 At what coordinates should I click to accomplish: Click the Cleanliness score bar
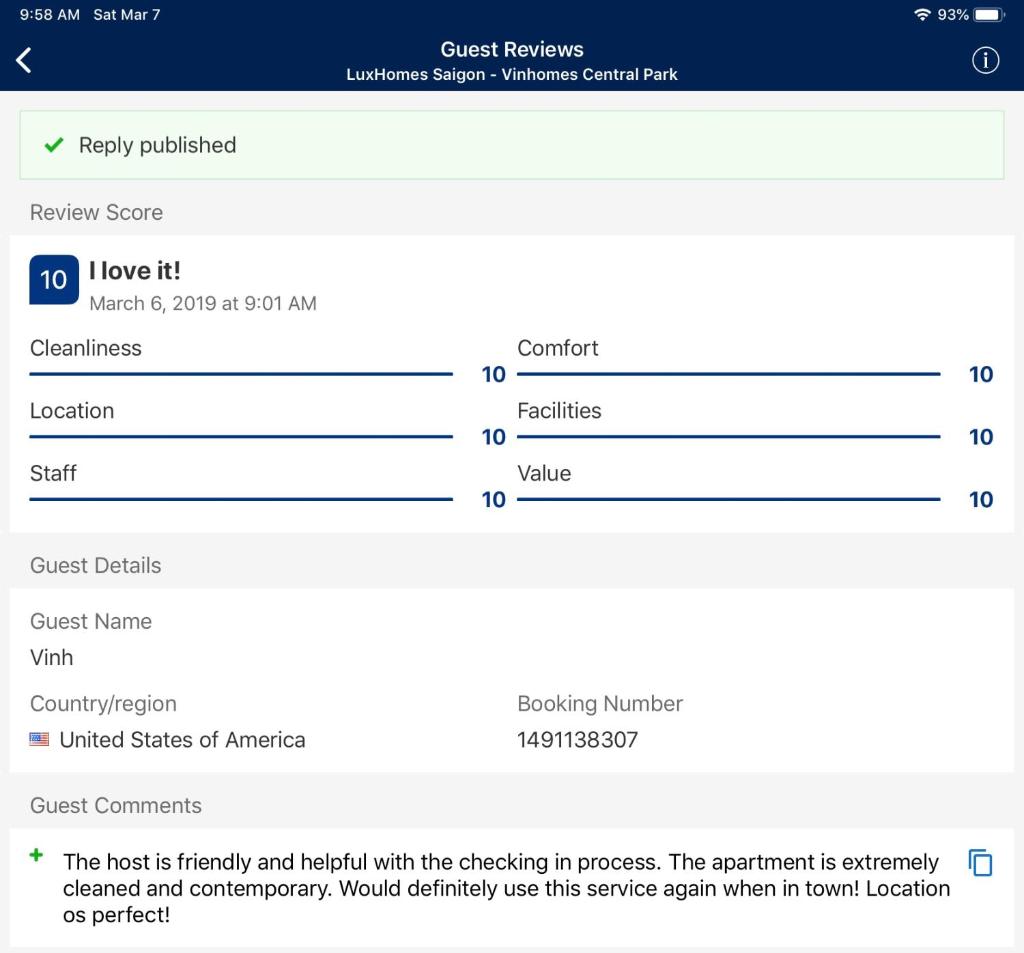(x=241, y=374)
